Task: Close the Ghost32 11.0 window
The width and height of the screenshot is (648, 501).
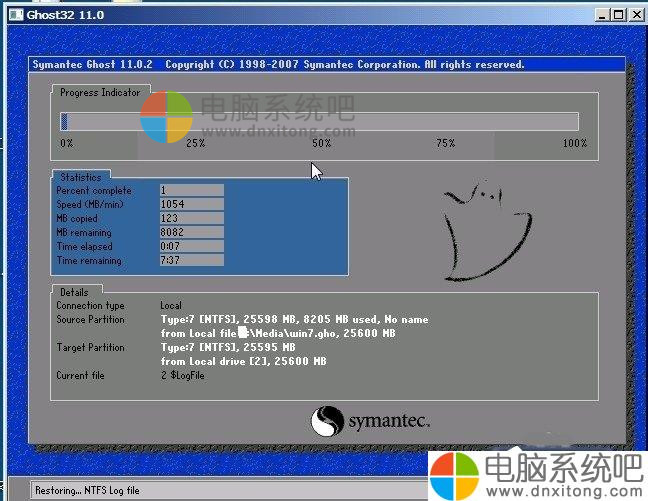Action: pos(636,15)
